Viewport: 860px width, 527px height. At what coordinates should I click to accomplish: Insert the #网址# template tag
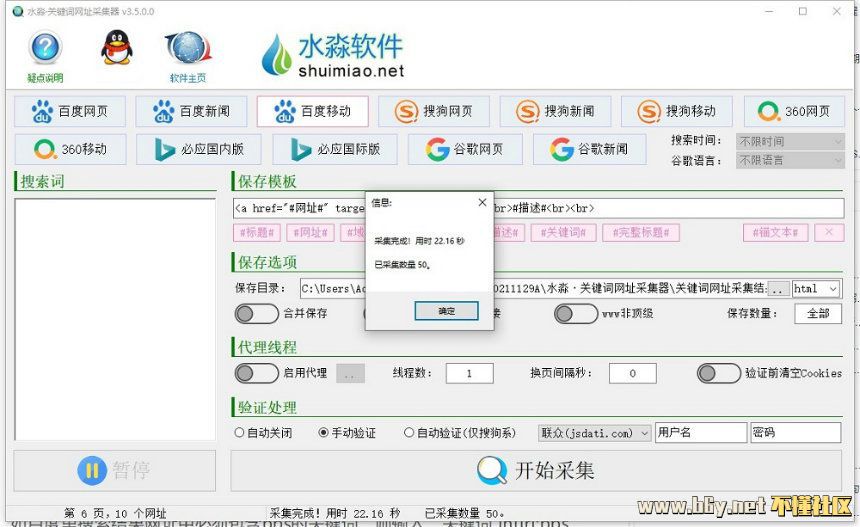point(310,233)
